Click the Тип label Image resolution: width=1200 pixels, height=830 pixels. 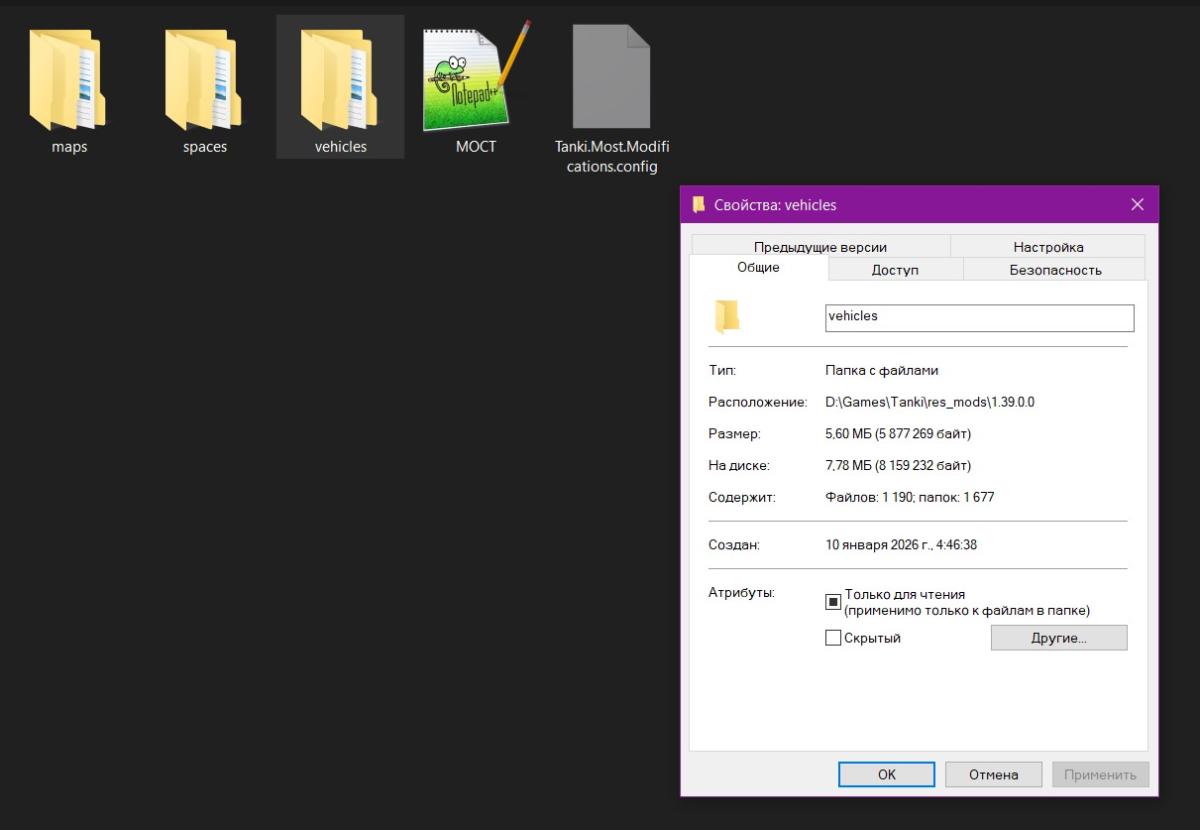(x=722, y=370)
